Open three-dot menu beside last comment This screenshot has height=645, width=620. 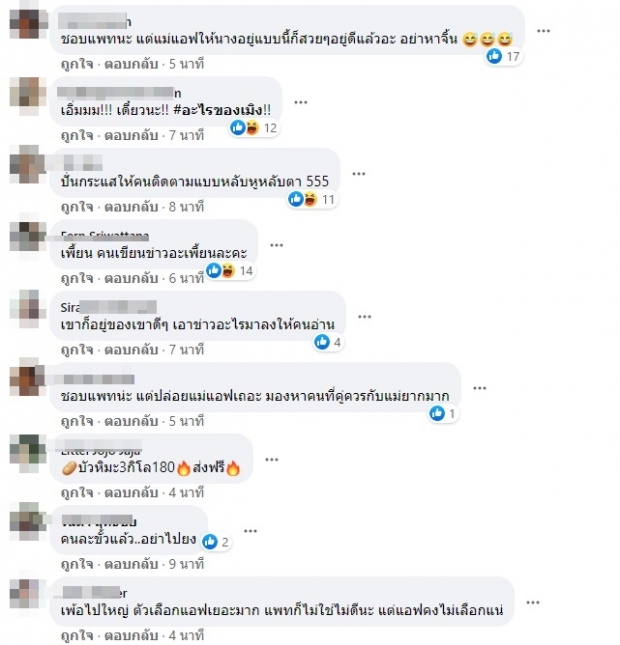(533, 603)
